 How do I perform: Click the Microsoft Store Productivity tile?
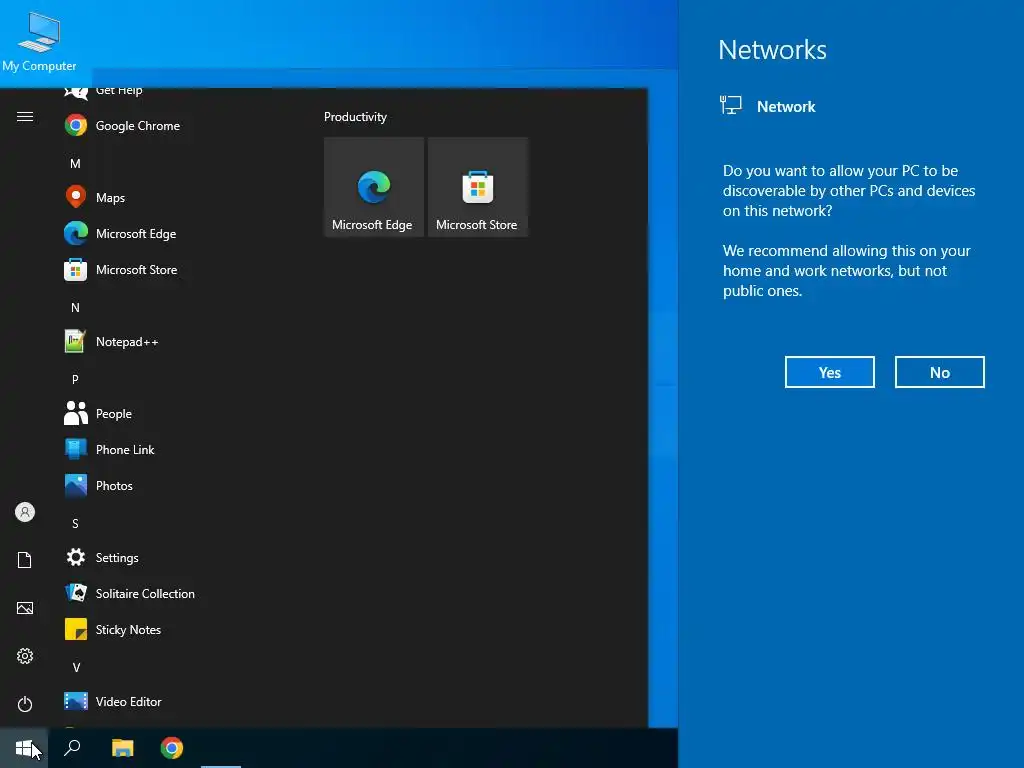click(477, 187)
